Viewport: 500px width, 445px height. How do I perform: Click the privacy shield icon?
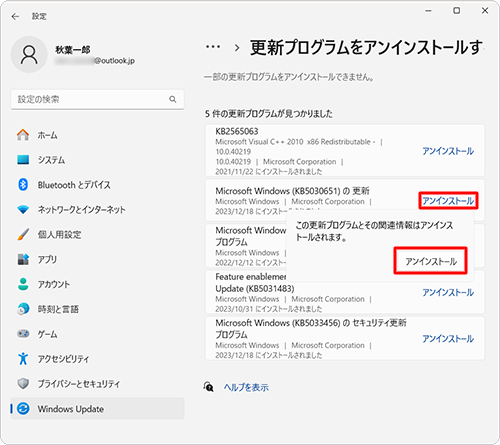coord(23,384)
